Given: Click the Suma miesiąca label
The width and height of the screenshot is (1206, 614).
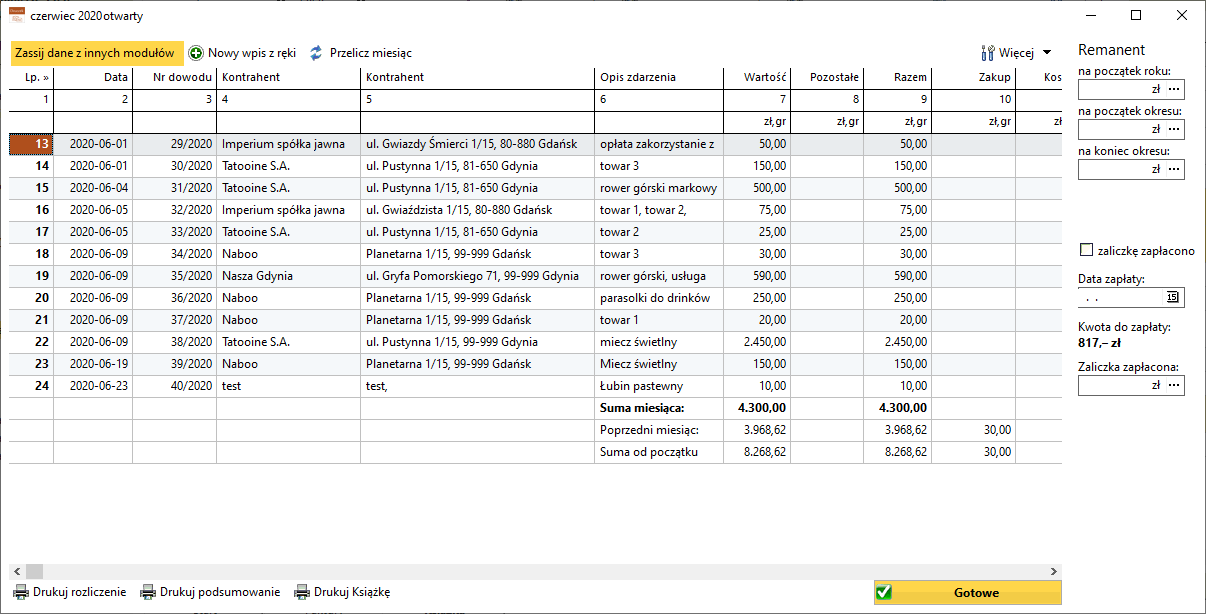Looking at the screenshot, I should pyautogui.click(x=641, y=408).
